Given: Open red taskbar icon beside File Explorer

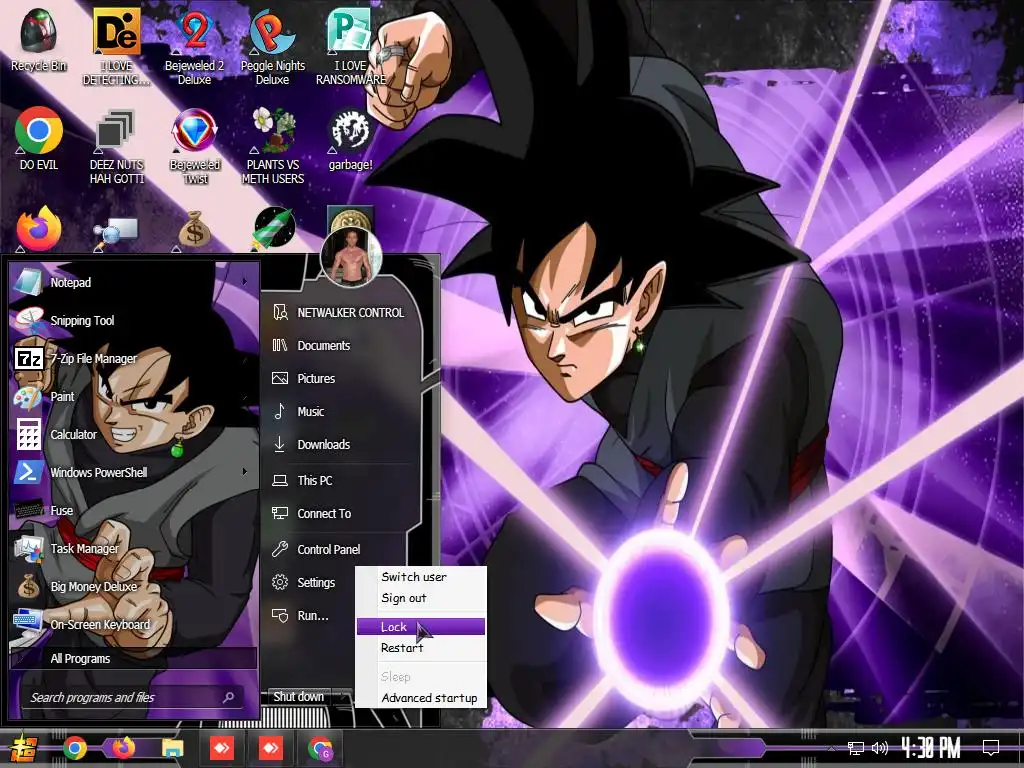Looking at the screenshot, I should pyautogui.click(x=222, y=748).
